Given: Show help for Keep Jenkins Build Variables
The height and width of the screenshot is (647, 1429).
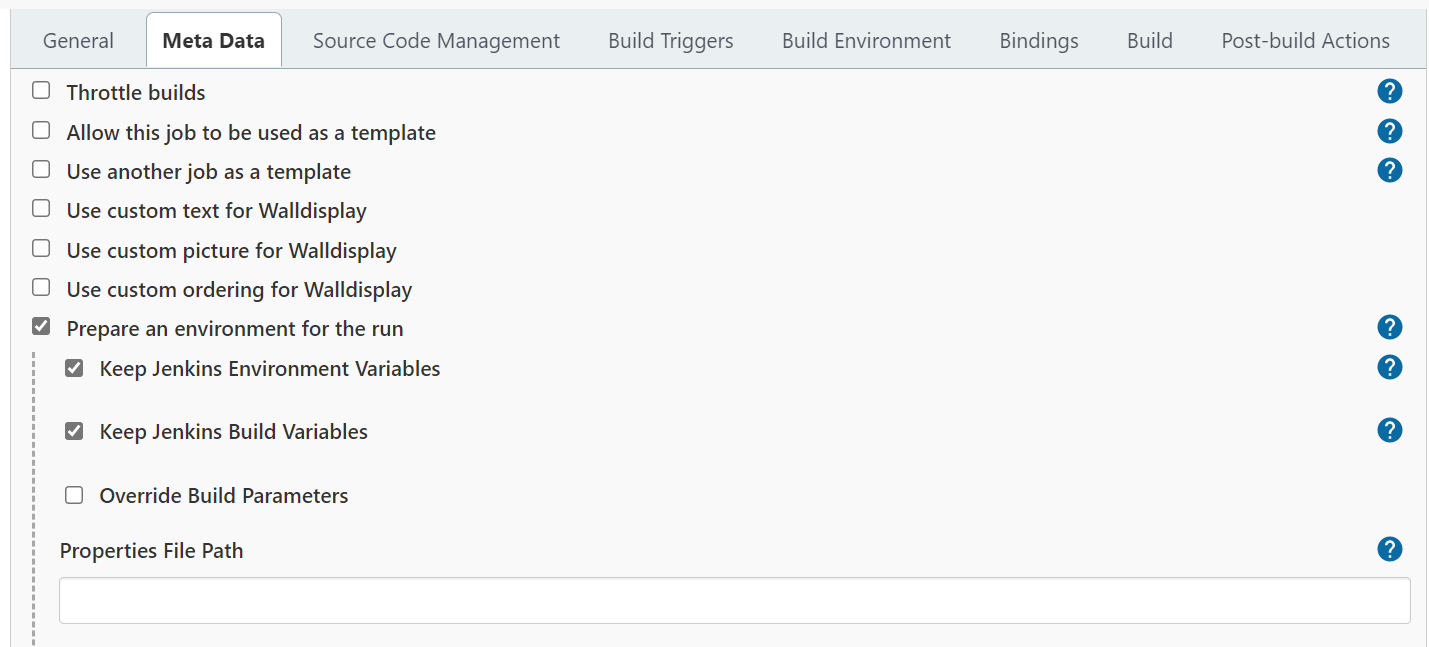Looking at the screenshot, I should pyautogui.click(x=1389, y=430).
